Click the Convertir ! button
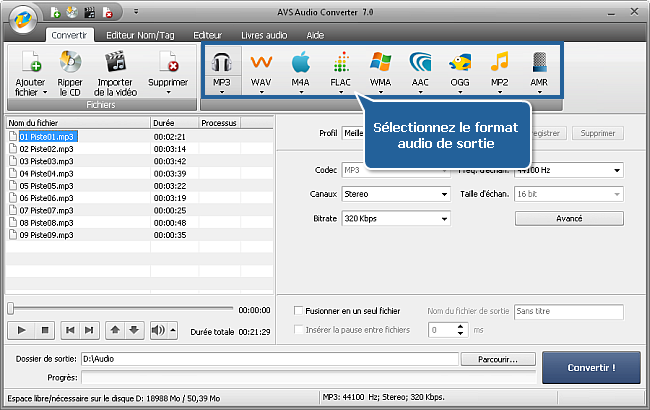 pyautogui.click(x=591, y=367)
